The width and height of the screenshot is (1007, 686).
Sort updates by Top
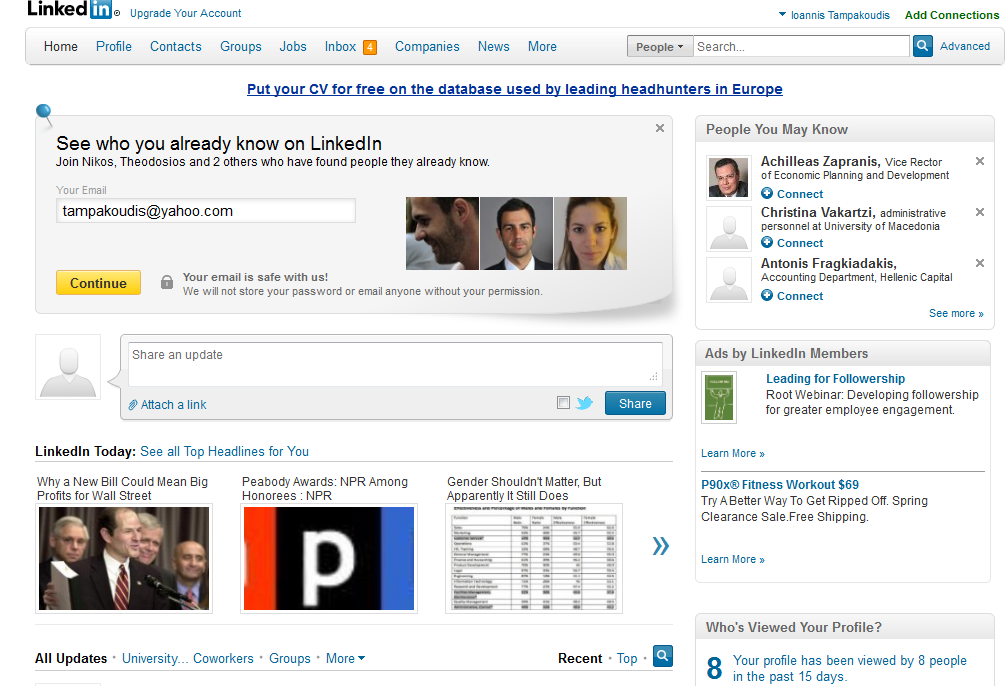point(627,658)
